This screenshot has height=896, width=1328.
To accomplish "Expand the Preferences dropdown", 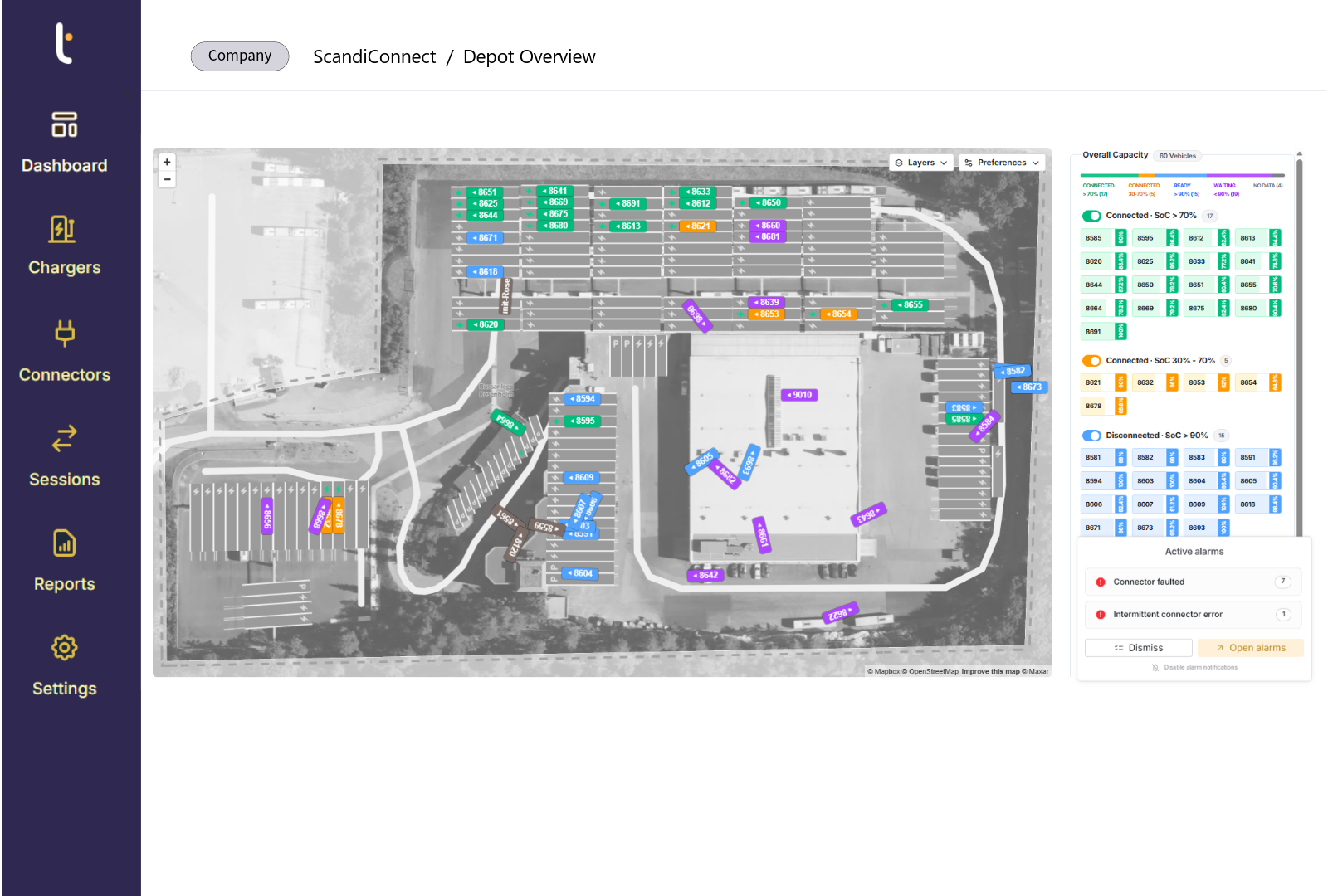I will click(x=1001, y=162).
